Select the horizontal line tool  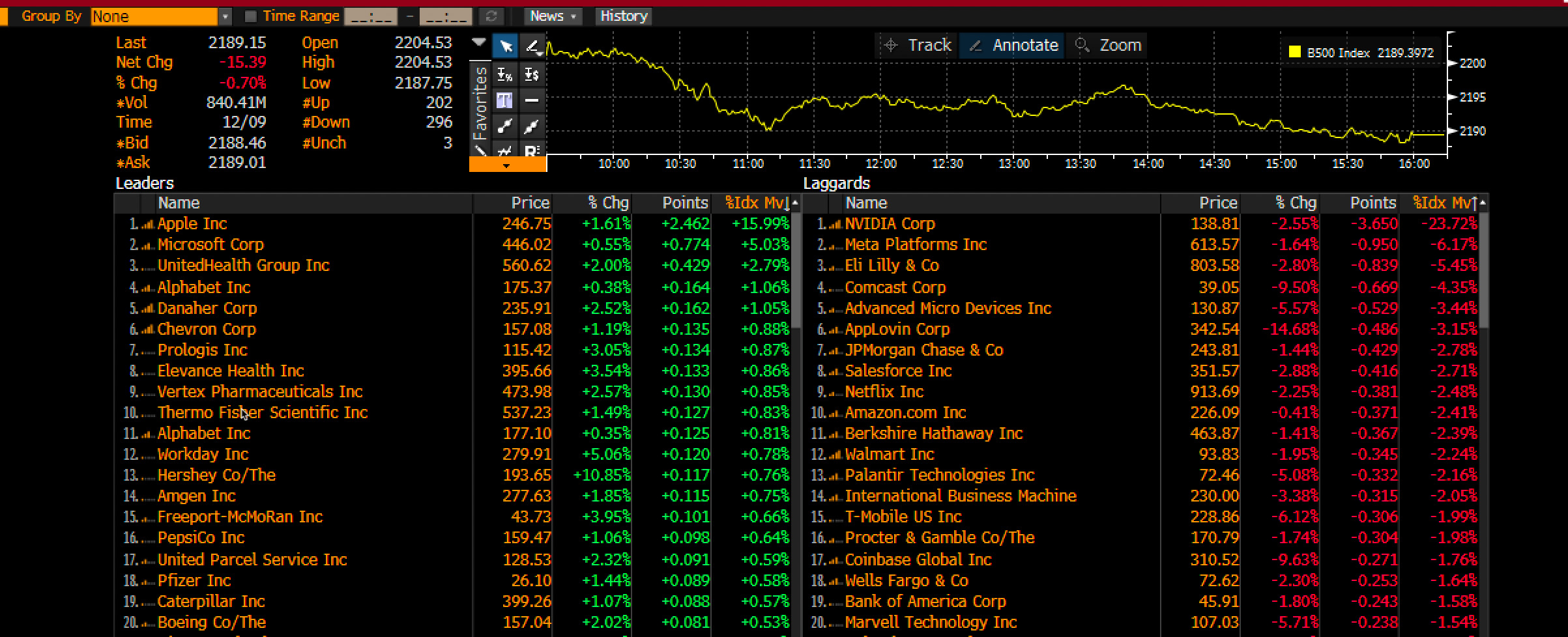[532, 100]
